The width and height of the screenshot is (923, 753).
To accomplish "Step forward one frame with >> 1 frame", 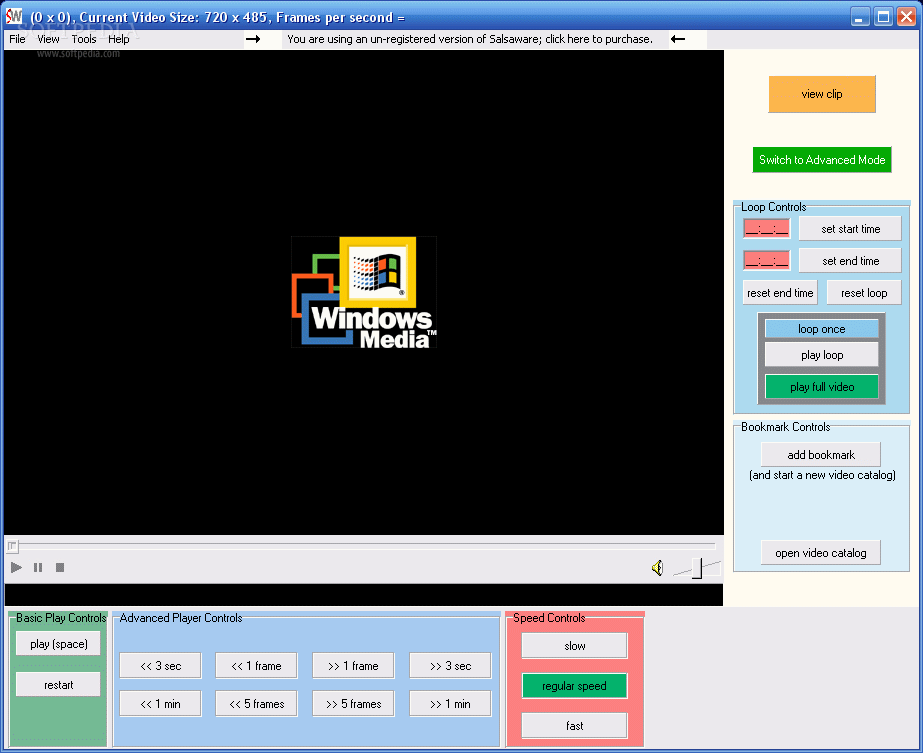I will (x=353, y=666).
